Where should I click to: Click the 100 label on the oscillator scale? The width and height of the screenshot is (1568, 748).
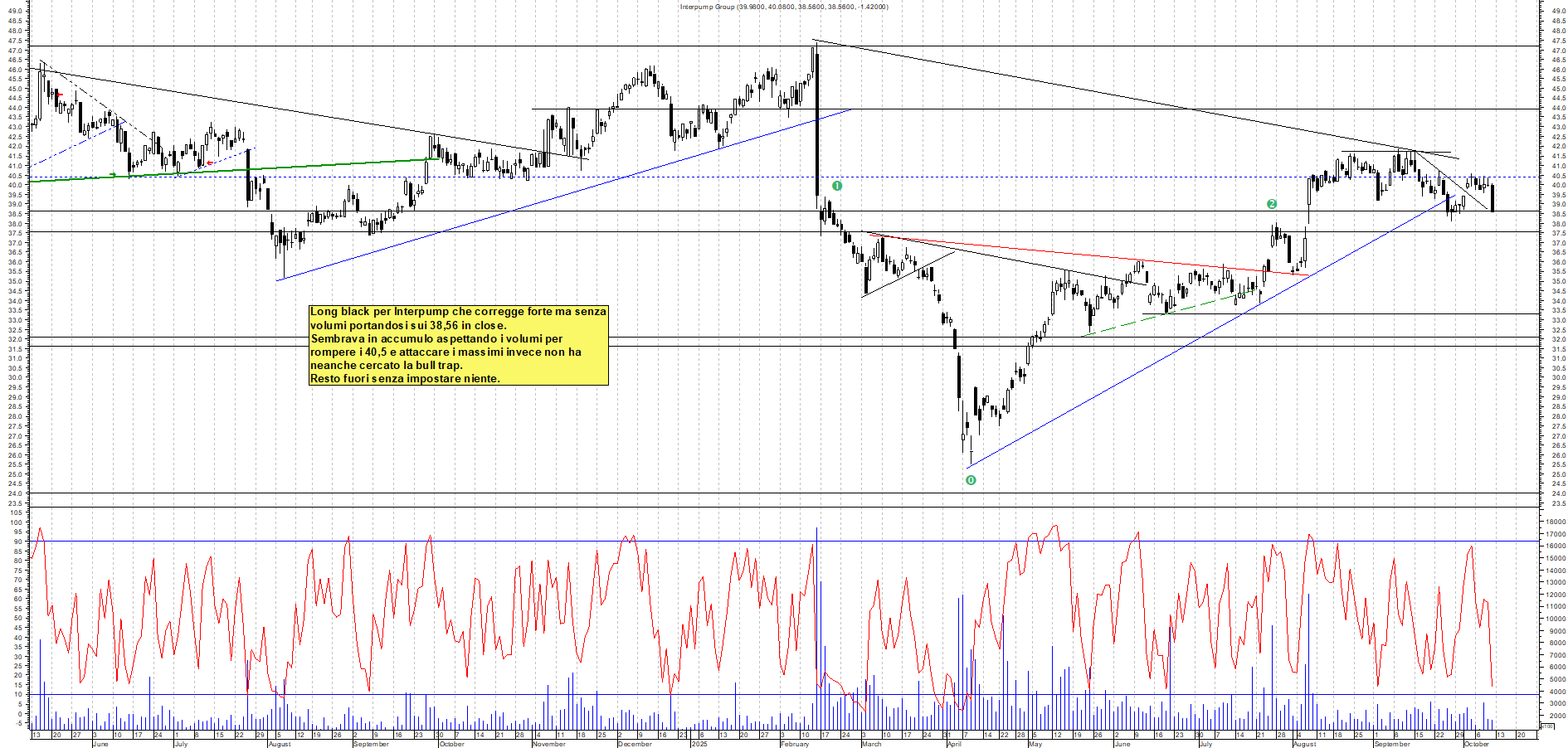click(16, 513)
